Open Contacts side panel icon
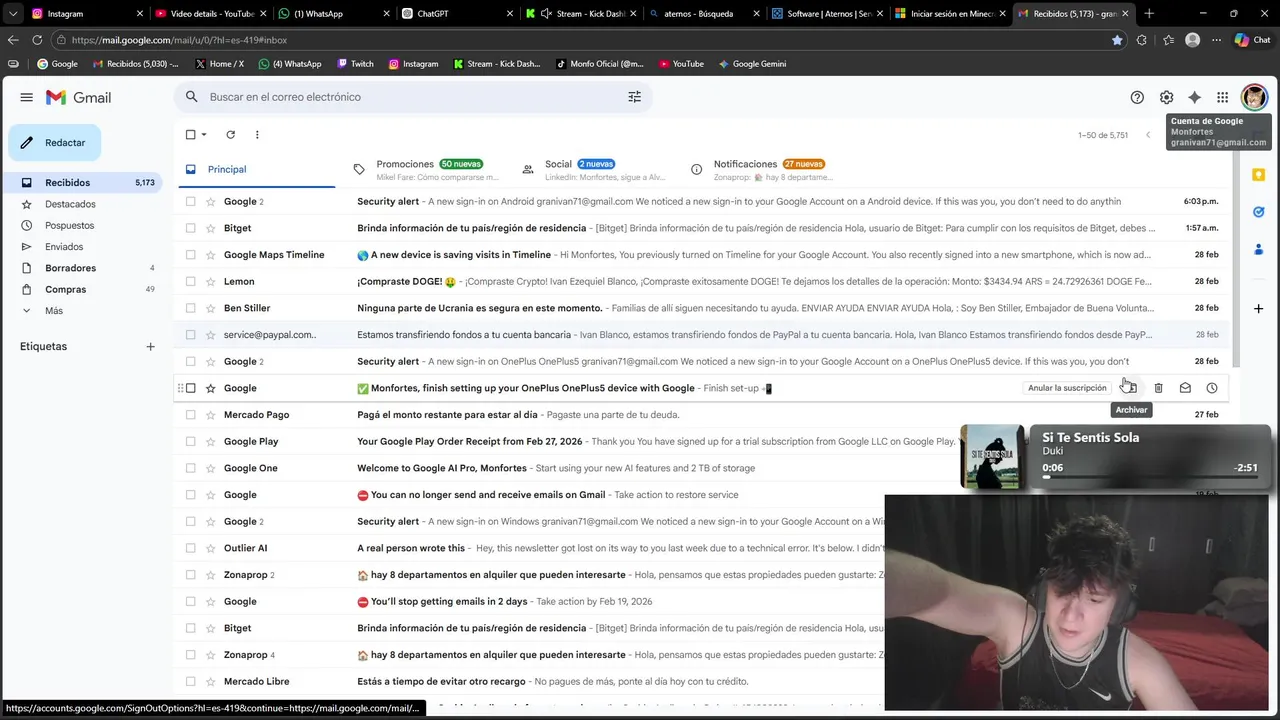This screenshot has height=720, width=1280. pos(1258,249)
